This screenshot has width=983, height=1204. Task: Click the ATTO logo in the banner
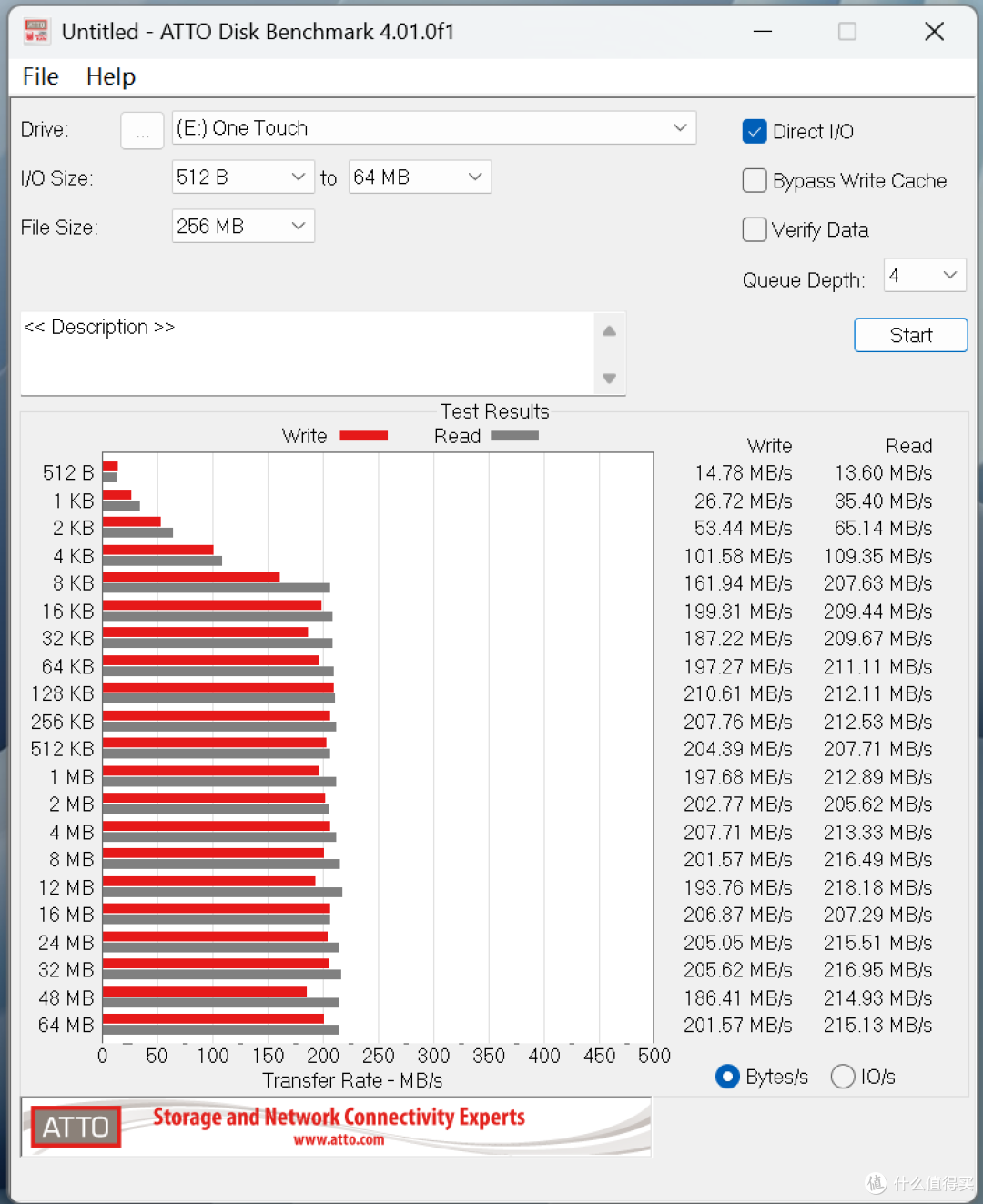(76, 1127)
